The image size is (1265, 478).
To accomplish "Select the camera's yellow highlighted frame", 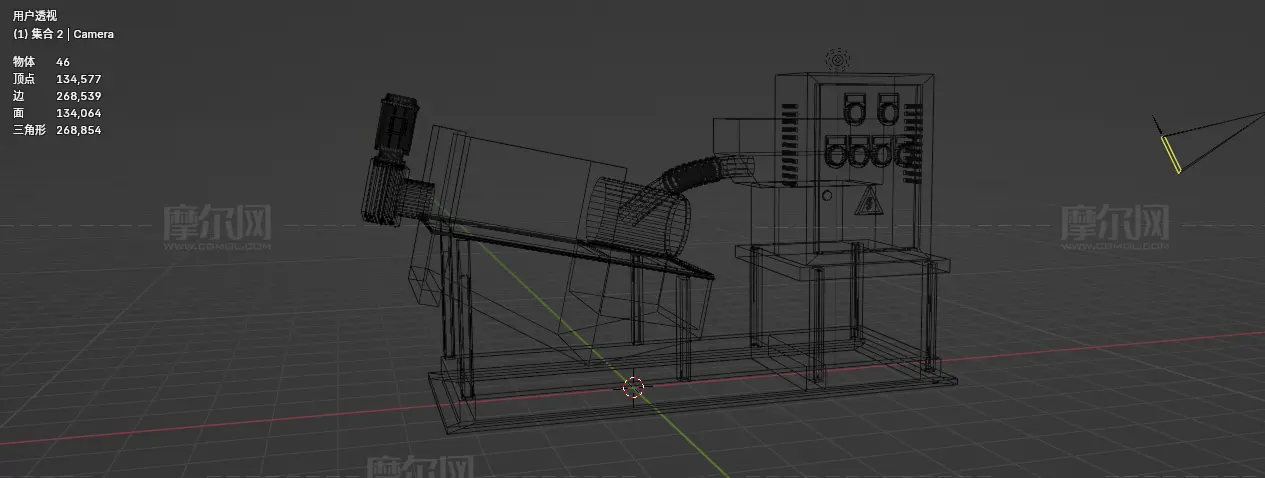I will 1171,155.
